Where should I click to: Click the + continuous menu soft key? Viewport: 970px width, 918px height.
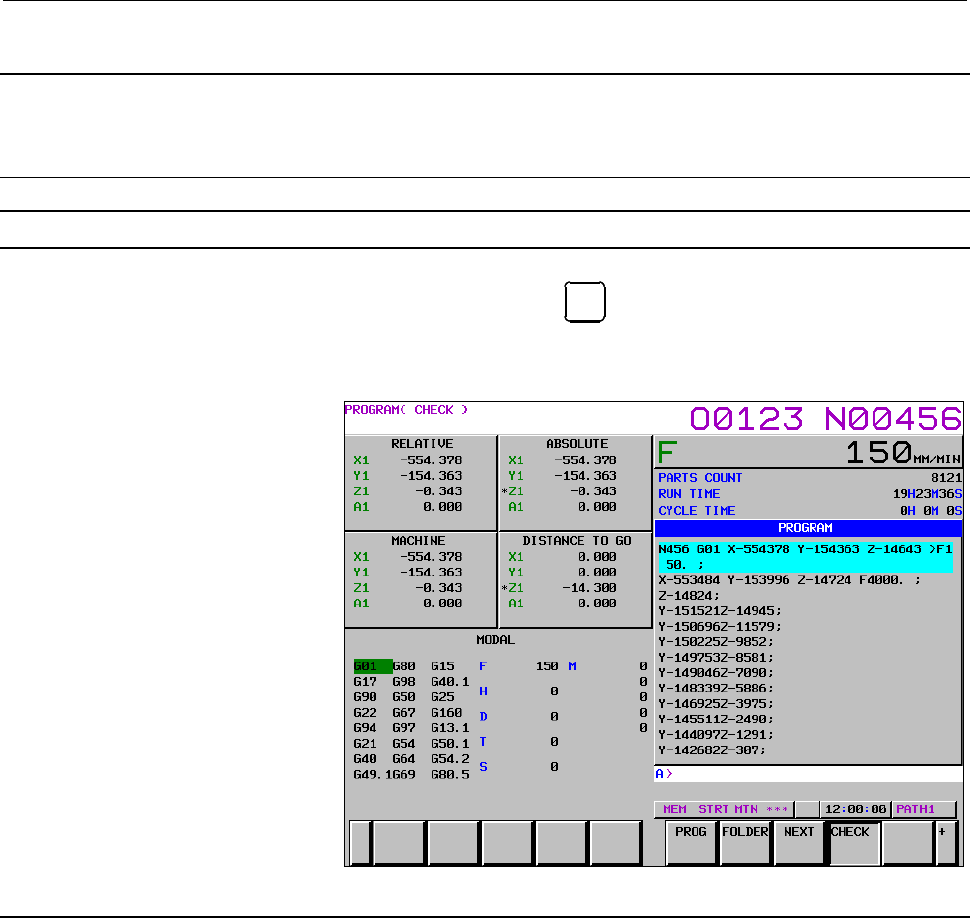(946, 843)
